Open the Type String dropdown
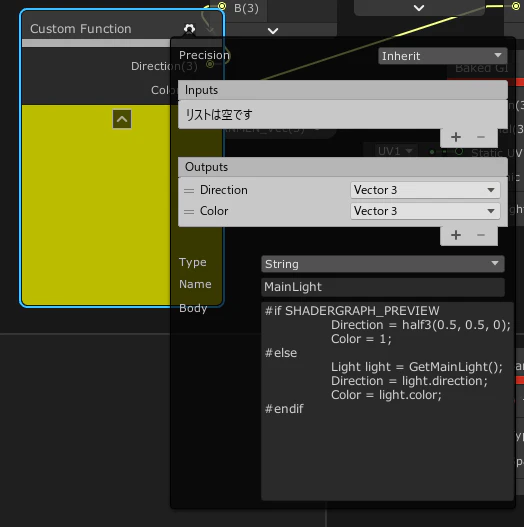Screen dimensions: 524x527 click(383, 264)
